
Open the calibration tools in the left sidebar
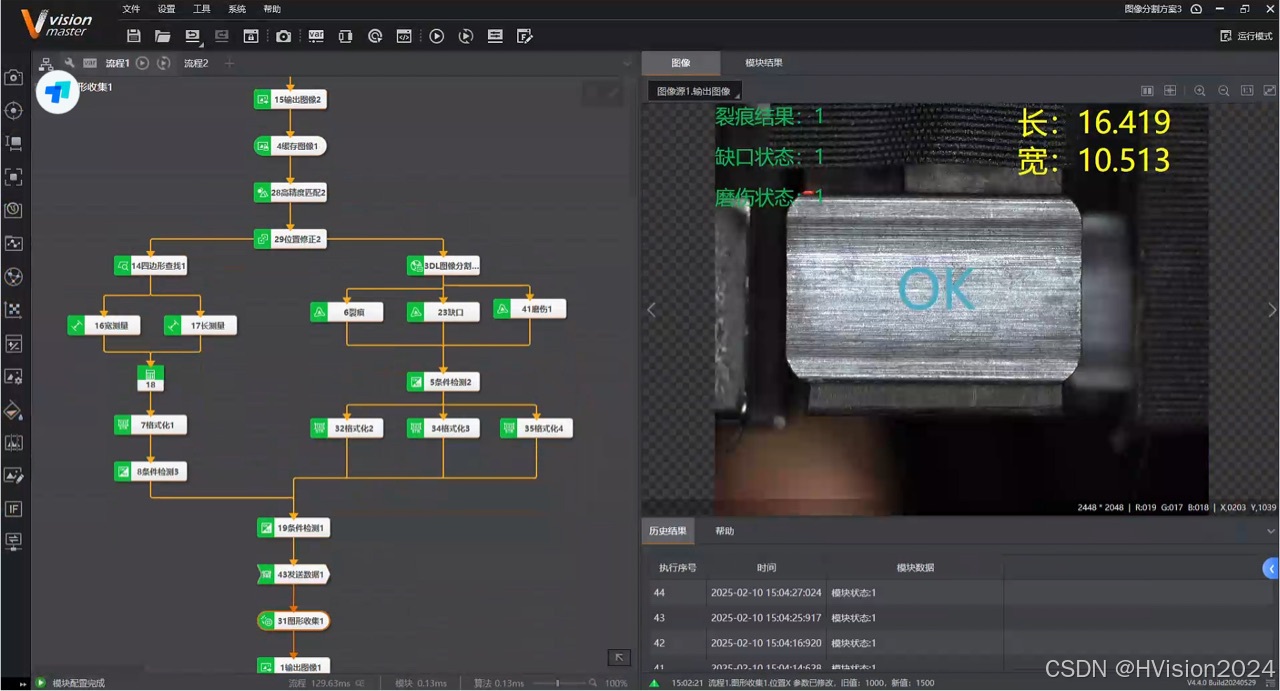point(14,310)
